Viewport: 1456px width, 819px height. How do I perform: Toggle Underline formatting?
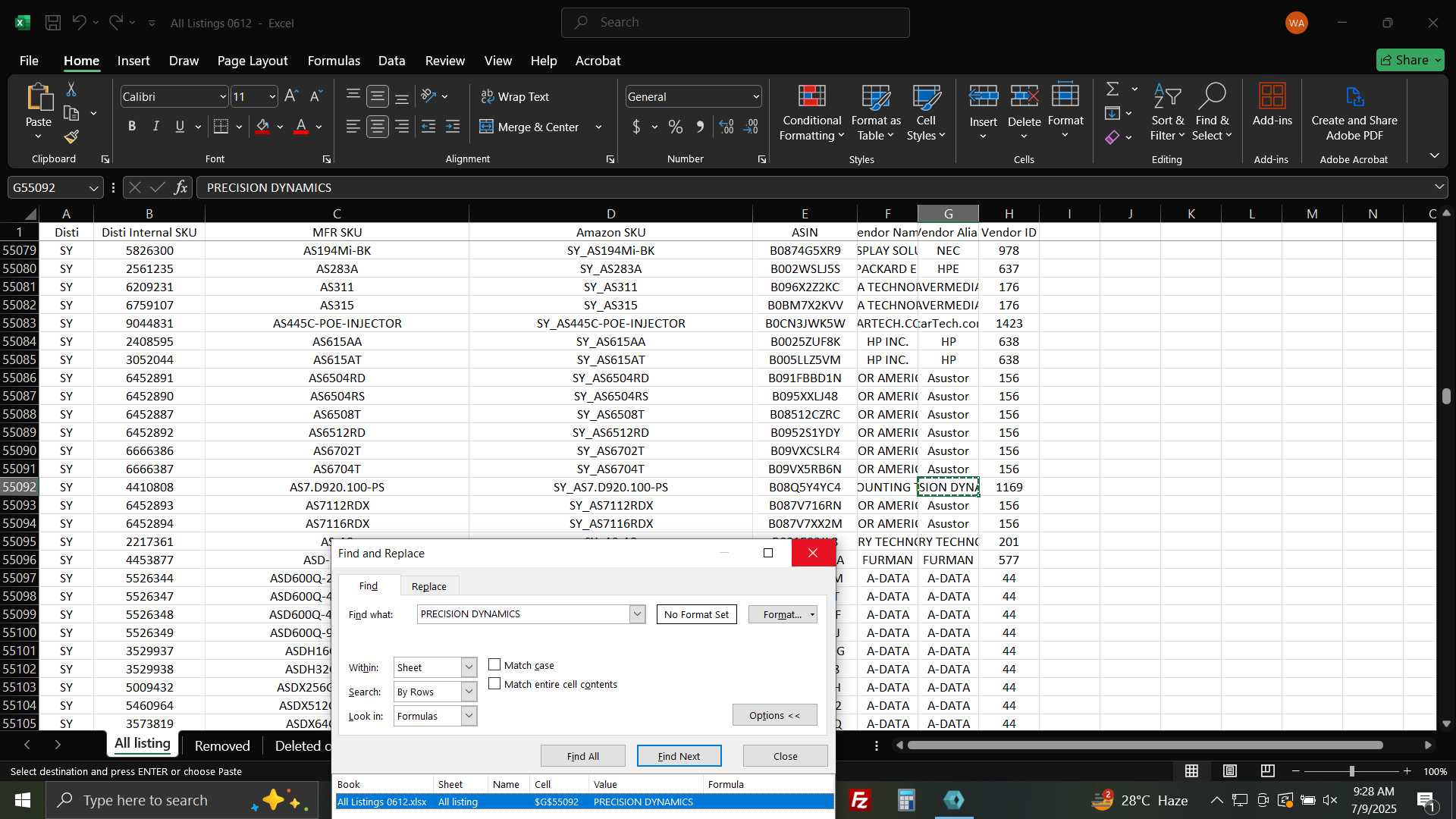click(180, 127)
